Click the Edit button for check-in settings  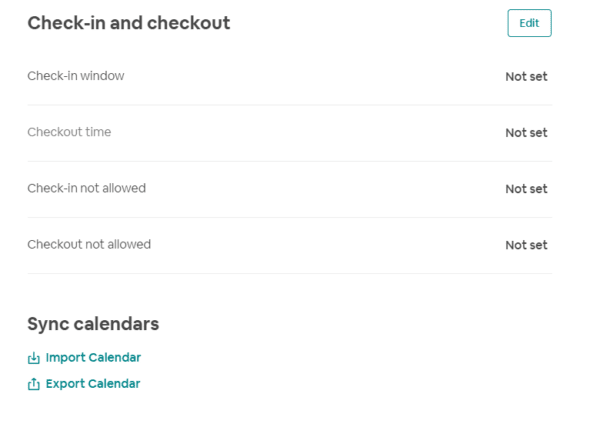click(x=529, y=23)
